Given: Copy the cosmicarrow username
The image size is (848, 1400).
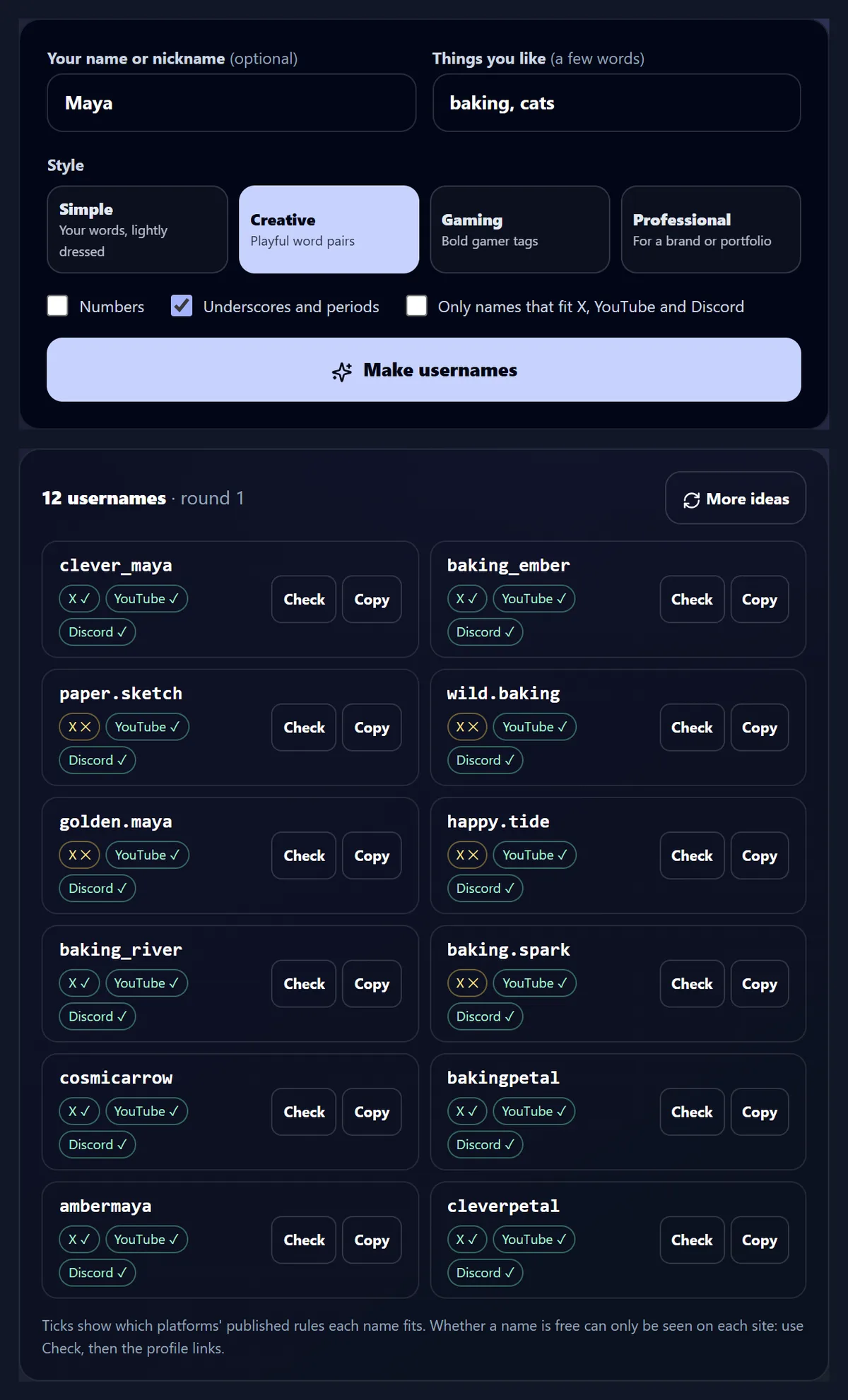Looking at the screenshot, I should point(372,1112).
